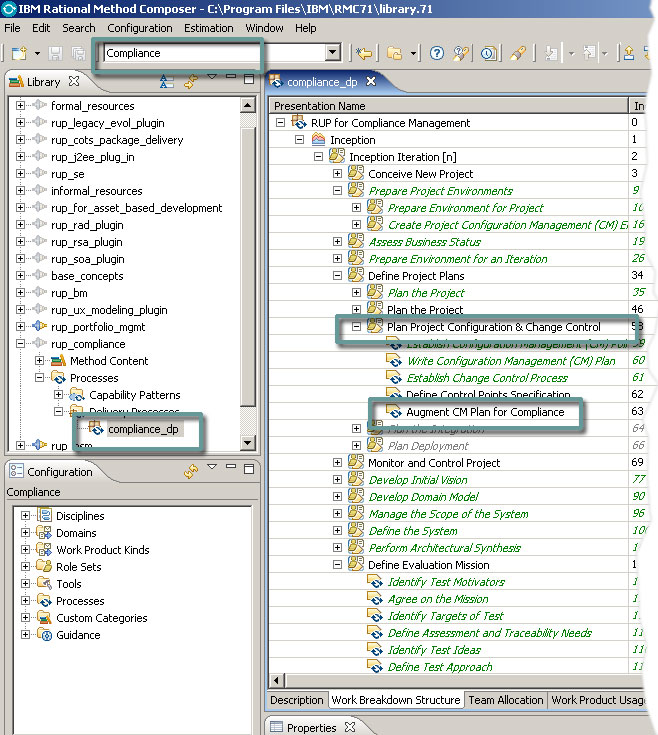Refresh the Configuration panel

point(191,471)
